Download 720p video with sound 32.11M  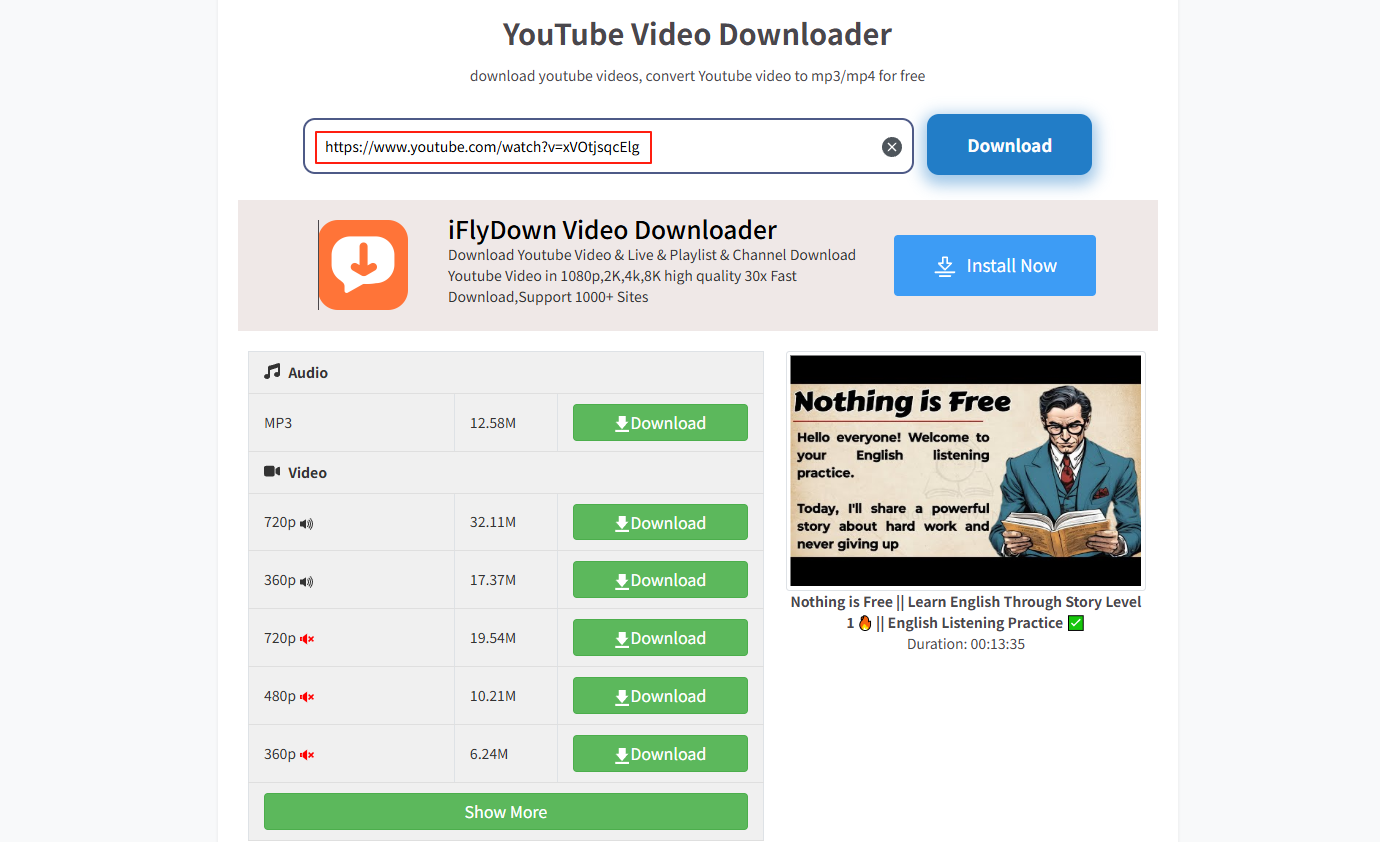tap(660, 523)
